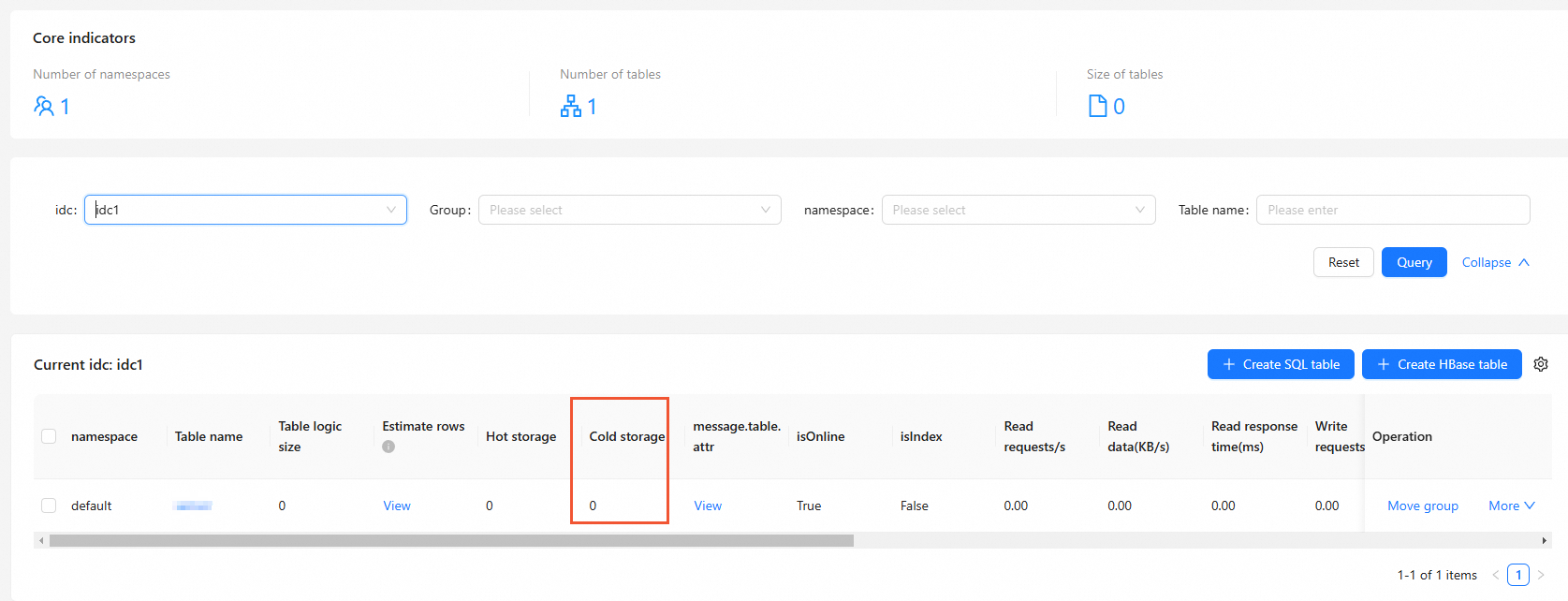Image resolution: width=1568 pixels, height=601 pixels.
Task: Click the 'False' isIndex cell
Action: [915, 506]
